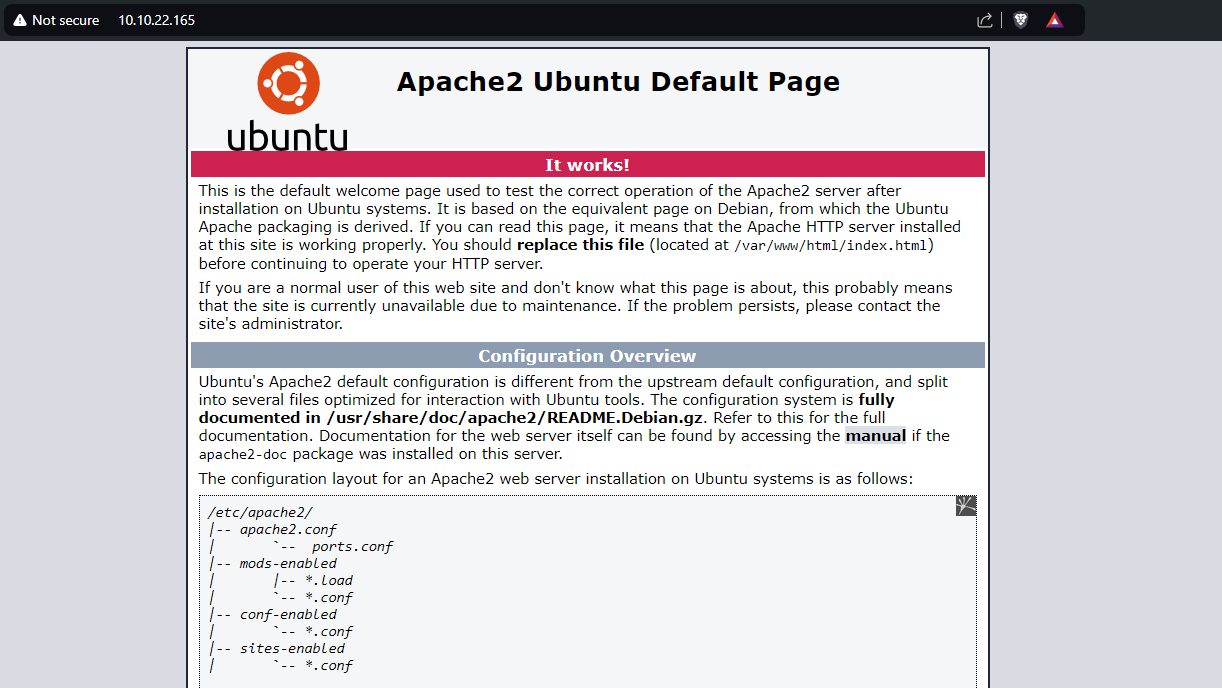Click the bold 'replace this file' text
This screenshot has height=688, width=1222.
pyautogui.click(x=580, y=245)
